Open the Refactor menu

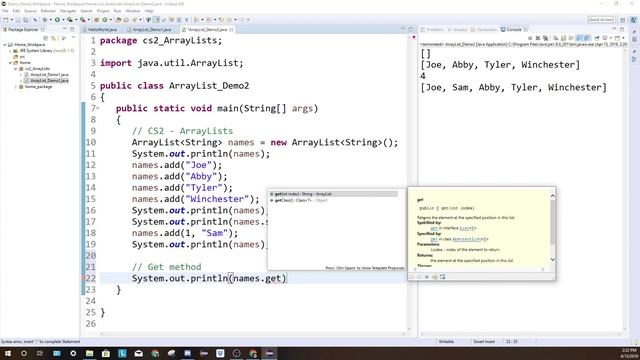coord(48,11)
